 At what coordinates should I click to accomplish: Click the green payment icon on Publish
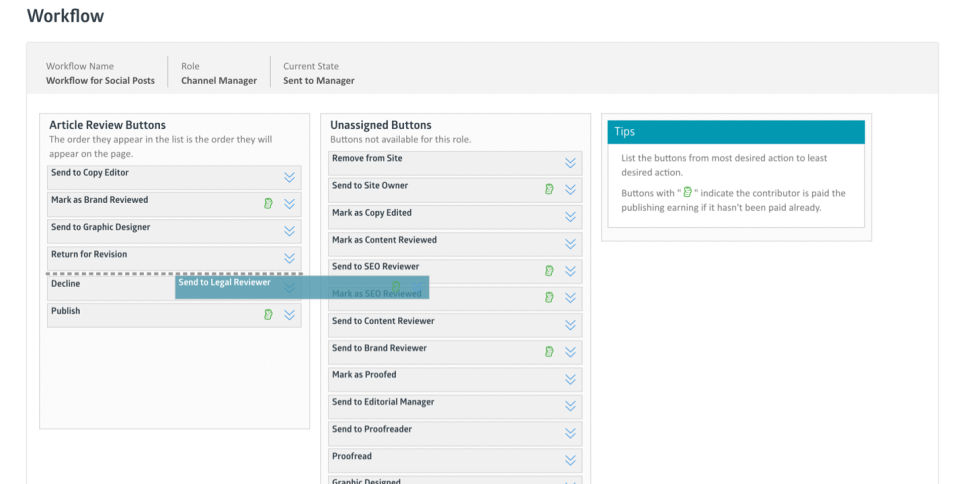[x=267, y=315]
